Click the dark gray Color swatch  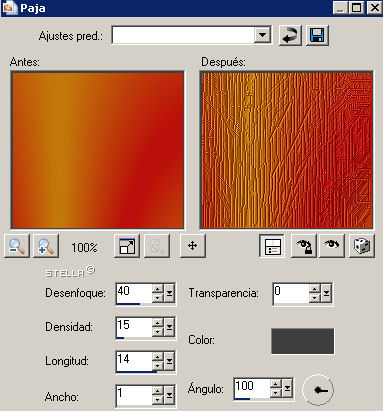[x=302, y=341]
